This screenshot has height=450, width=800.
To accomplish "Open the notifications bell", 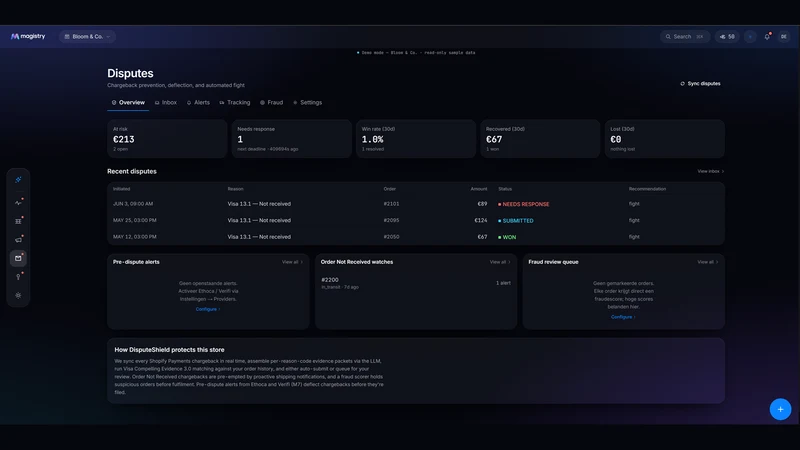I will click(767, 37).
